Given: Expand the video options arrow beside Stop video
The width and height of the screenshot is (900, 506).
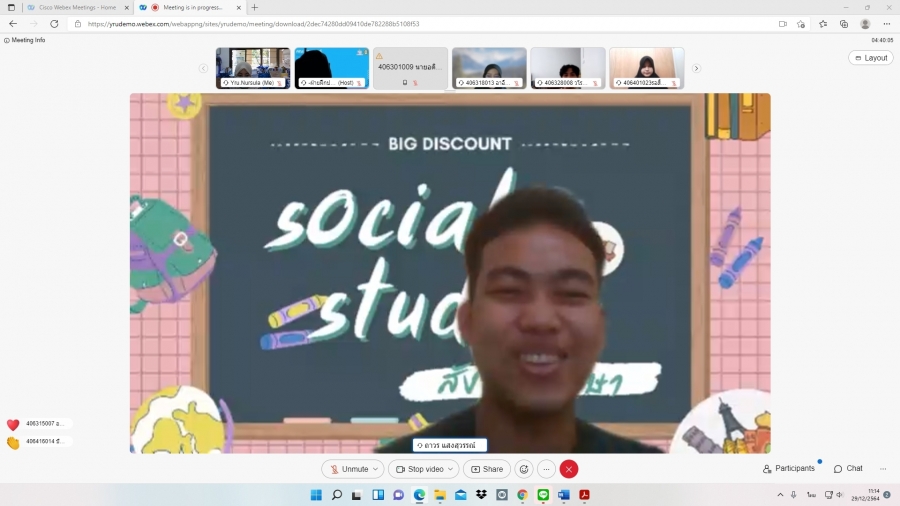Looking at the screenshot, I should pyautogui.click(x=452, y=469).
